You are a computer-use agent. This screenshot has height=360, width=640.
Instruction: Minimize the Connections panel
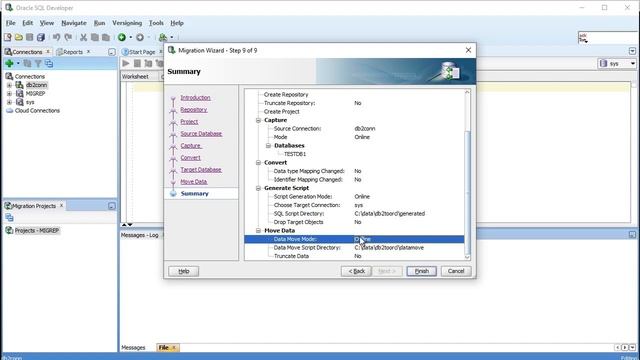[x=111, y=52]
